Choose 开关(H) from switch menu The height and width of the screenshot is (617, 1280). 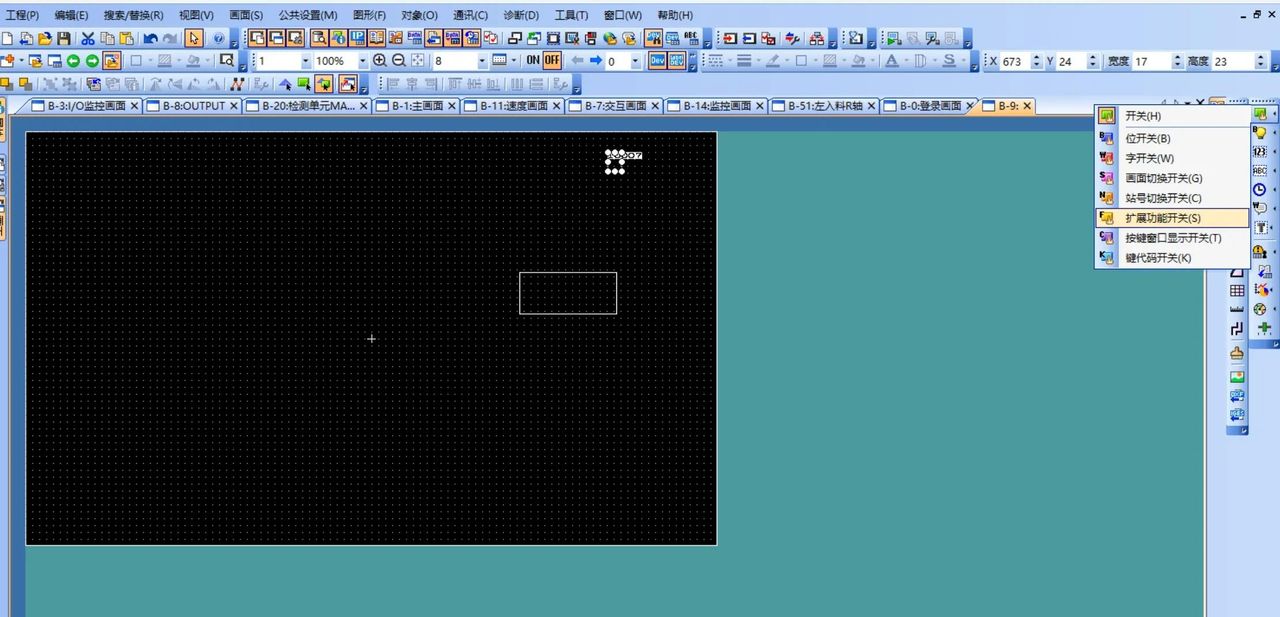(x=1172, y=116)
